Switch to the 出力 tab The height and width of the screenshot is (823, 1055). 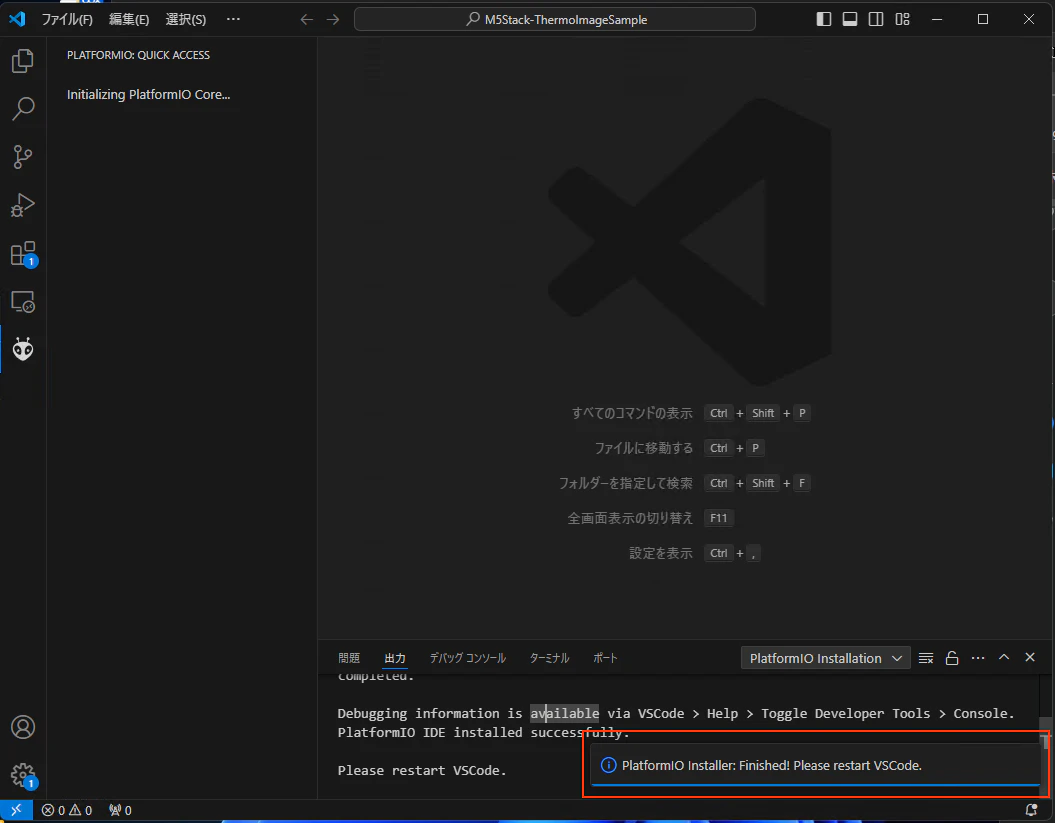click(395, 658)
